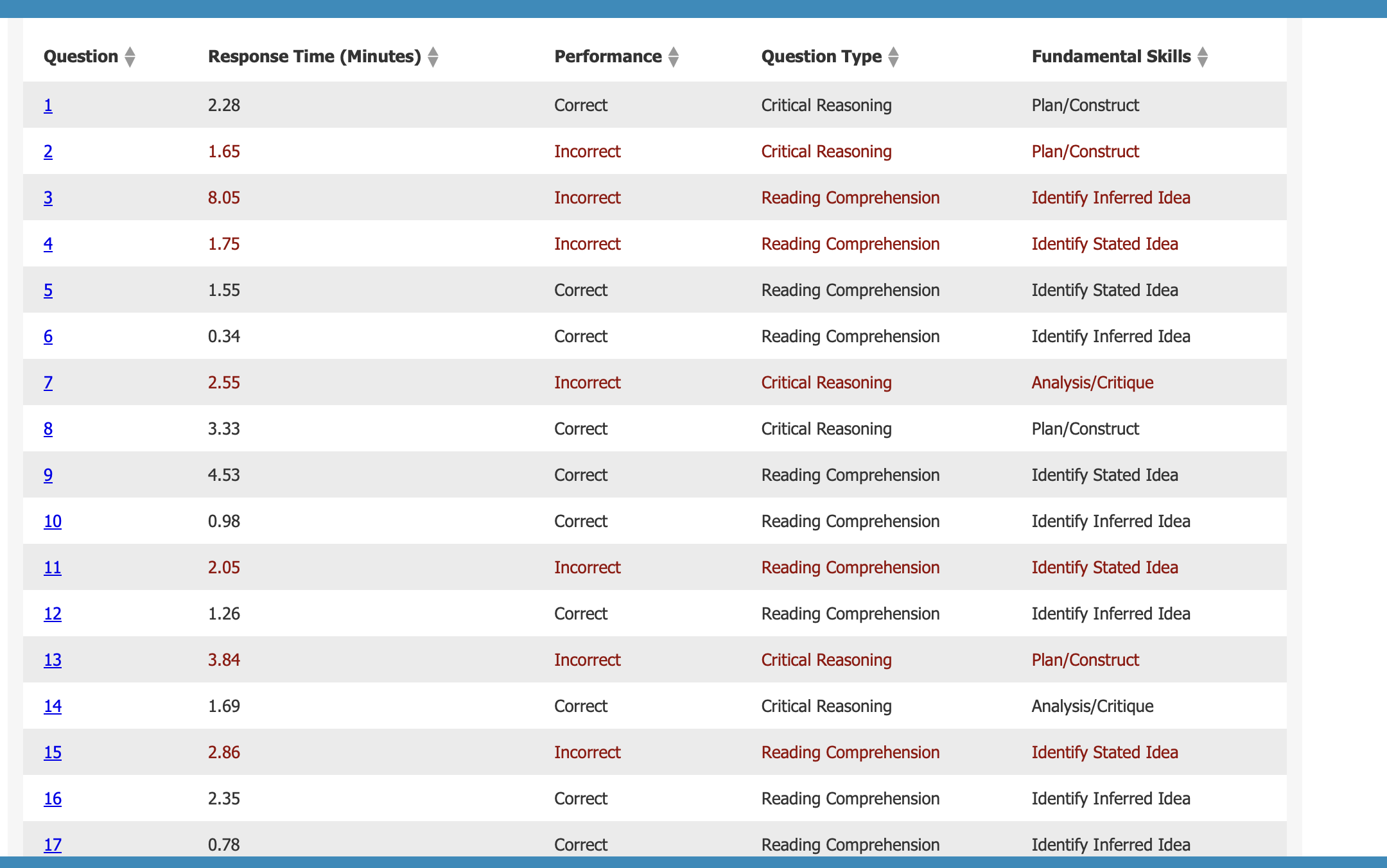Screen dimensions: 1387x868
Task: Click sort icon next to Response Time
Action: [x=433, y=57]
